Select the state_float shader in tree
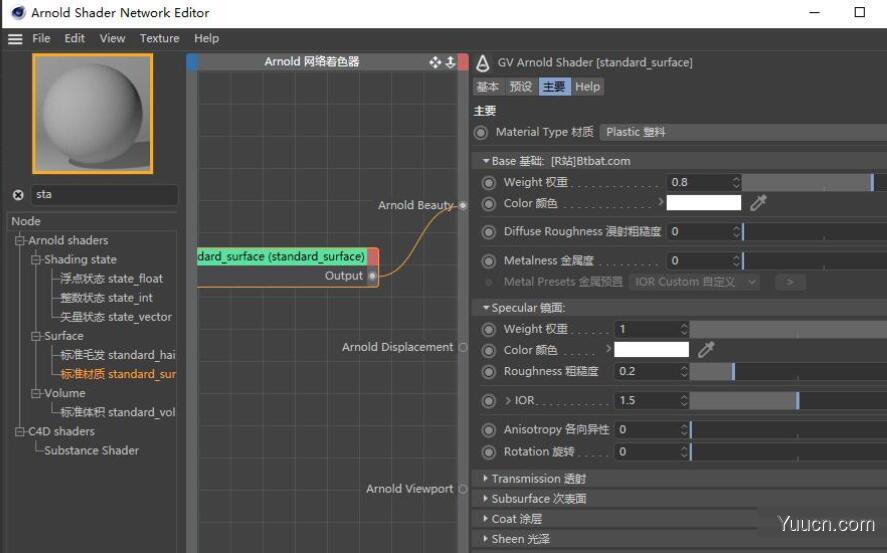Screen dimensions: 887x553 [111, 279]
